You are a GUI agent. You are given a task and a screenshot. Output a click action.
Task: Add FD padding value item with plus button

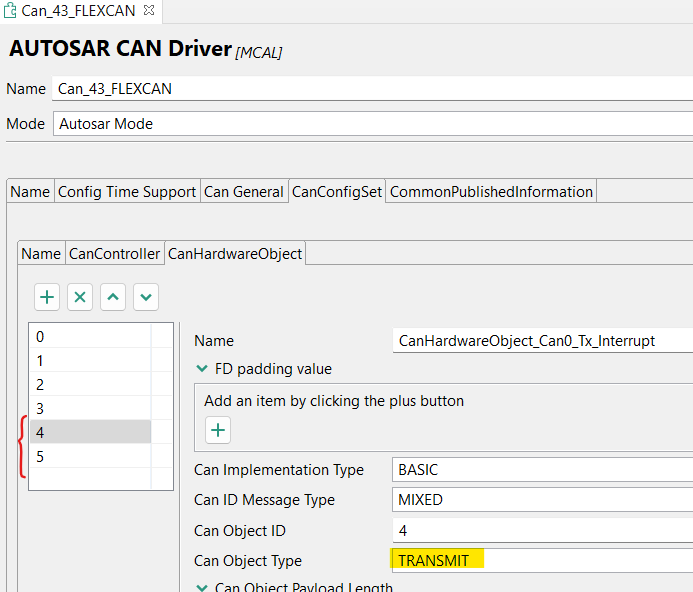tap(218, 430)
